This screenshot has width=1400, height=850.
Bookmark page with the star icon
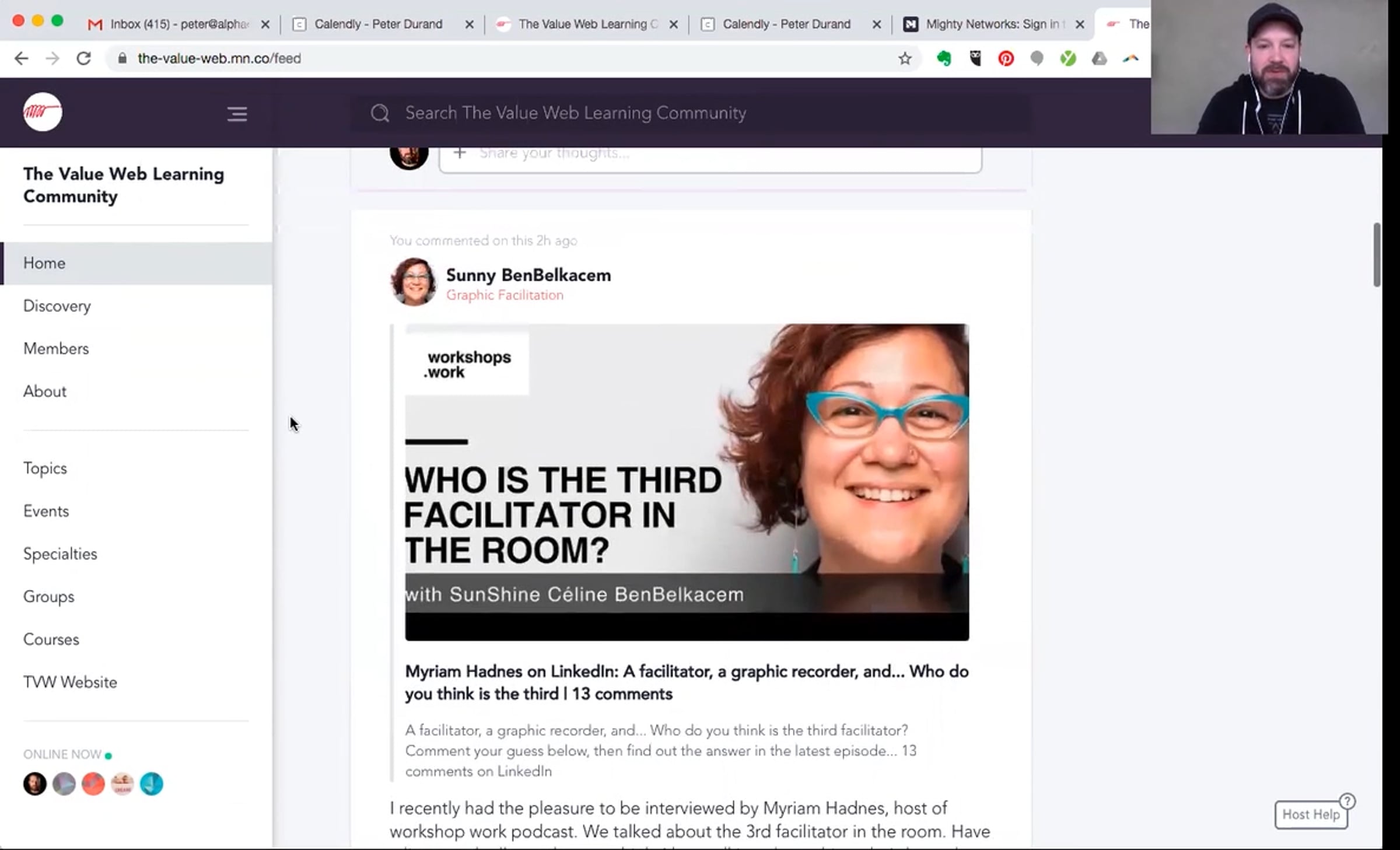click(905, 58)
